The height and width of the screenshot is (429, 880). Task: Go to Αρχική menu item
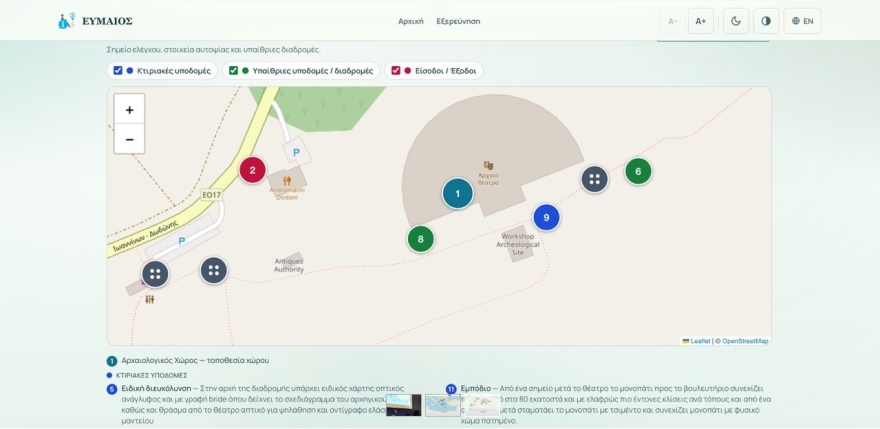point(411,21)
